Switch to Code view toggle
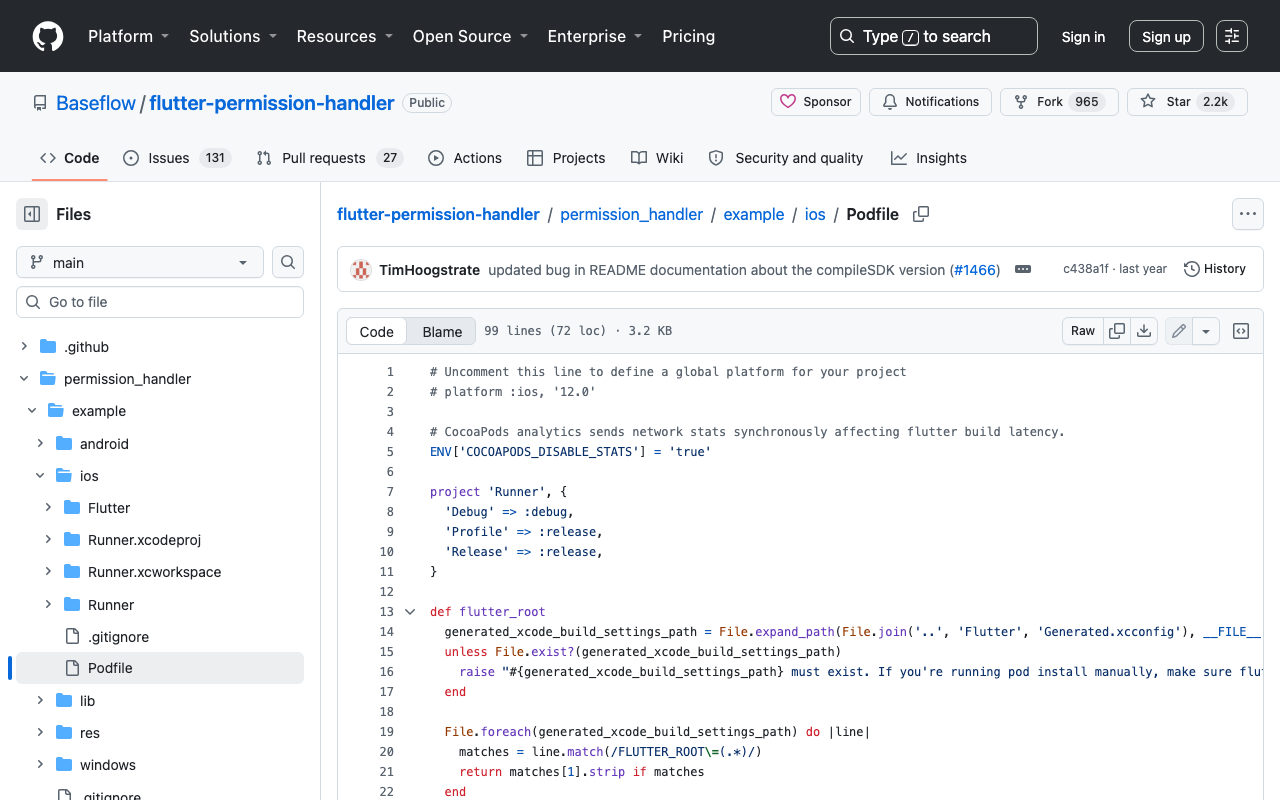Viewport: 1280px width, 800px height. 377,331
